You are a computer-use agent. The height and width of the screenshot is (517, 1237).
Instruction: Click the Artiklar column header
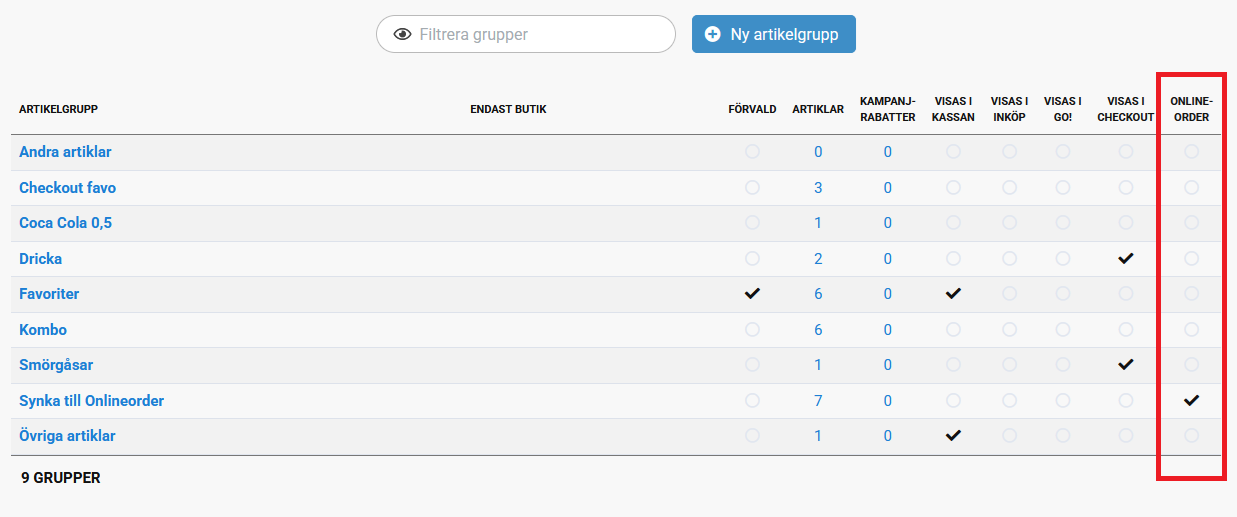coord(818,109)
